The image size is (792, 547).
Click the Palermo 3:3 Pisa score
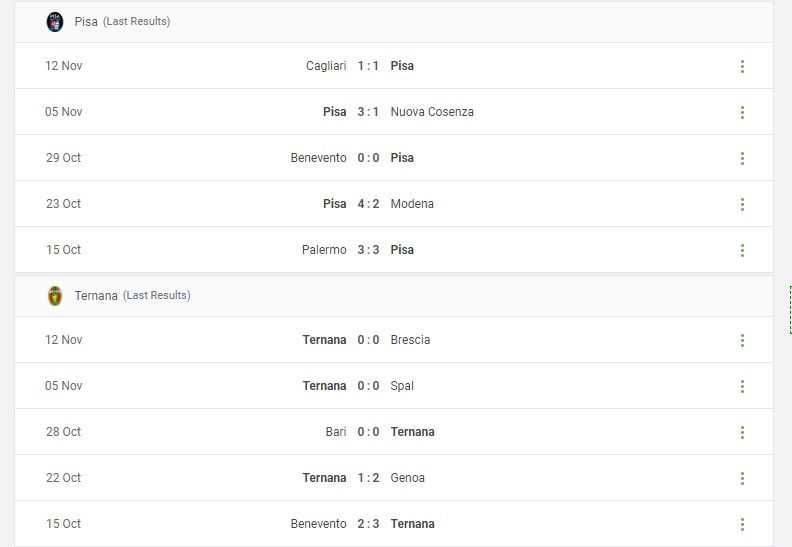(x=368, y=250)
